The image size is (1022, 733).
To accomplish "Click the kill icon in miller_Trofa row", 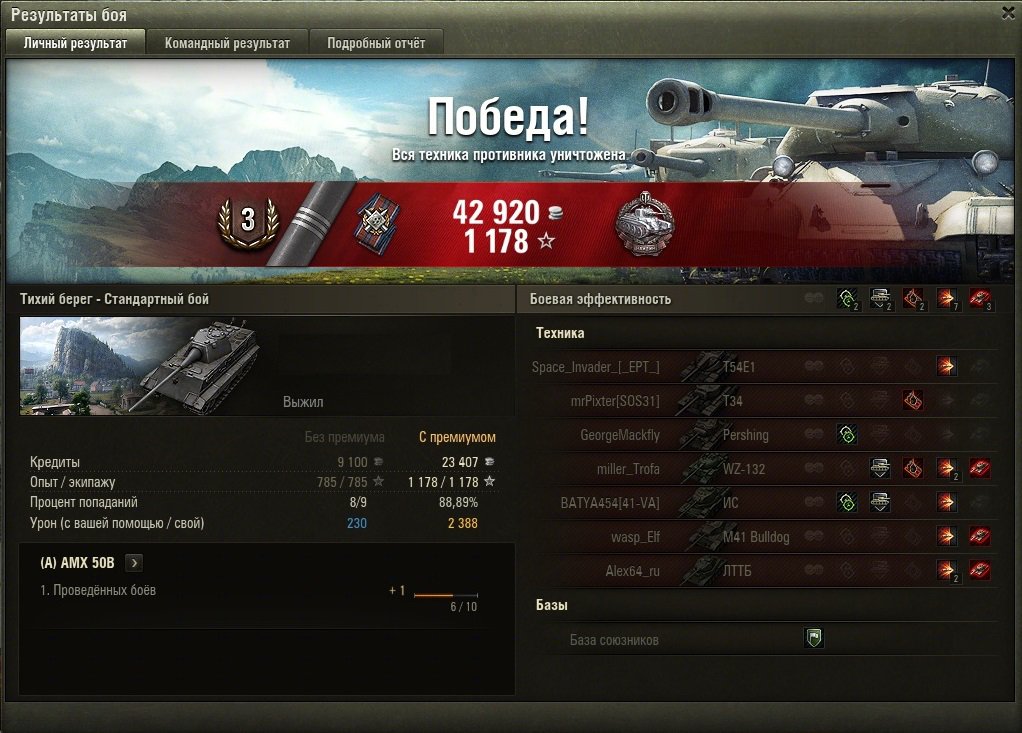I will pyautogui.click(x=980, y=468).
